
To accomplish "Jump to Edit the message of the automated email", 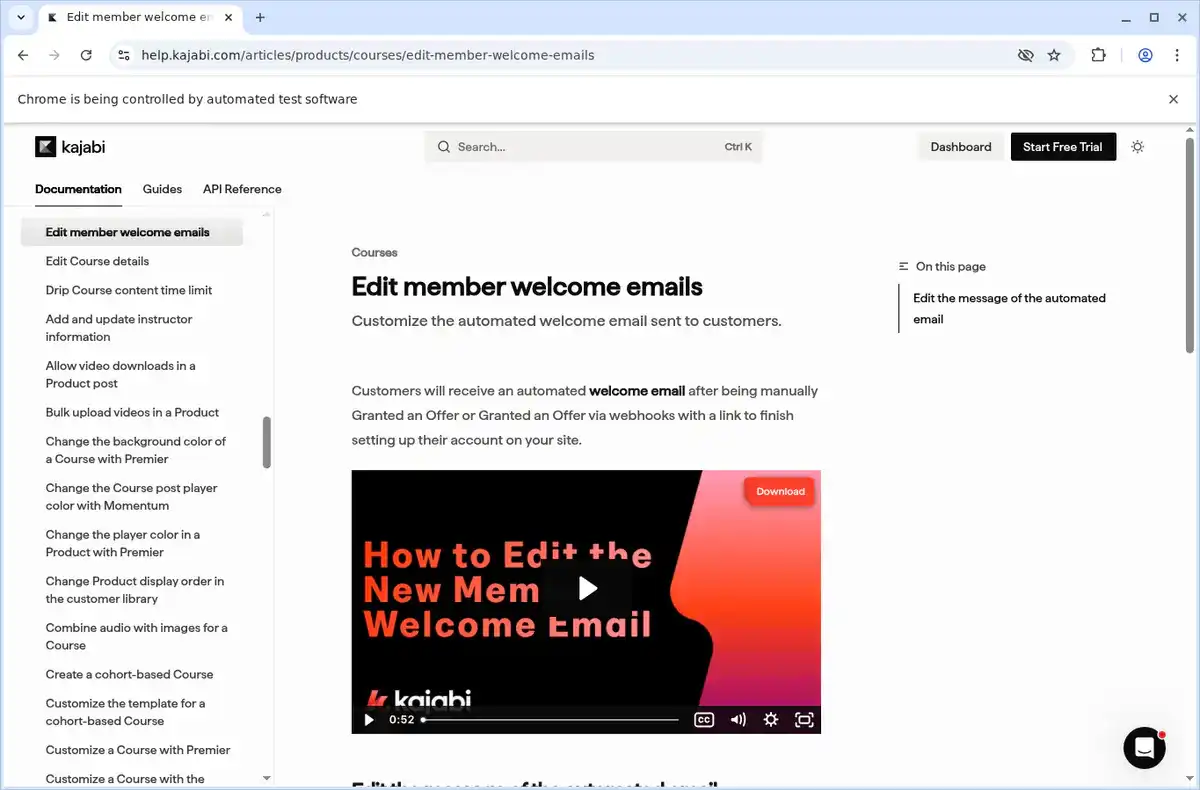I will (x=1009, y=308).
